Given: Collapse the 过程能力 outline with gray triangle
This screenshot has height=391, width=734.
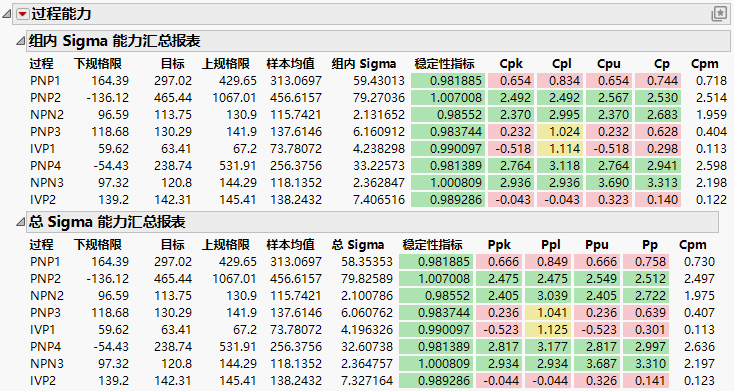Looking at the screenshot, I should [7, 14].
